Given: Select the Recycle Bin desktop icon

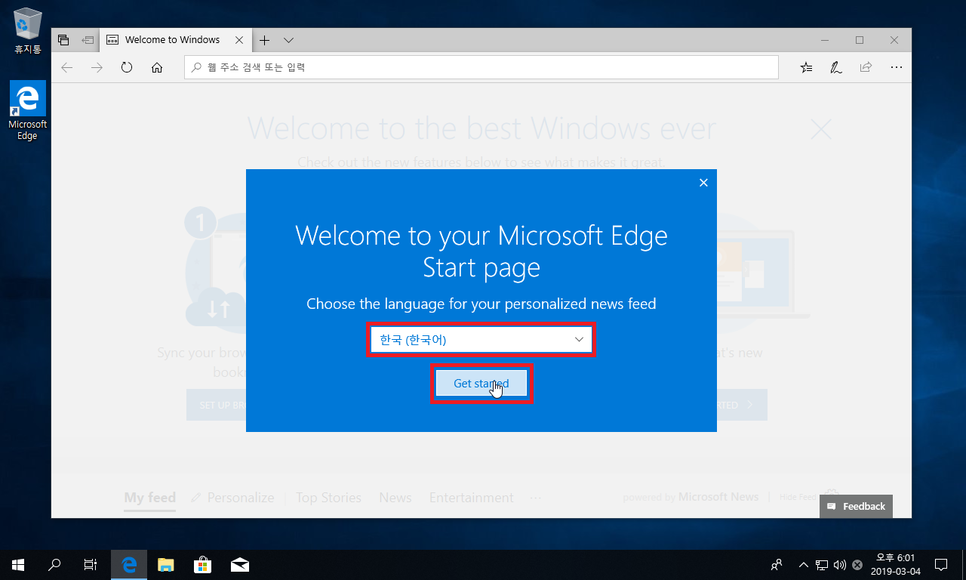Looking at the screenshot, I should pos(28,31).
